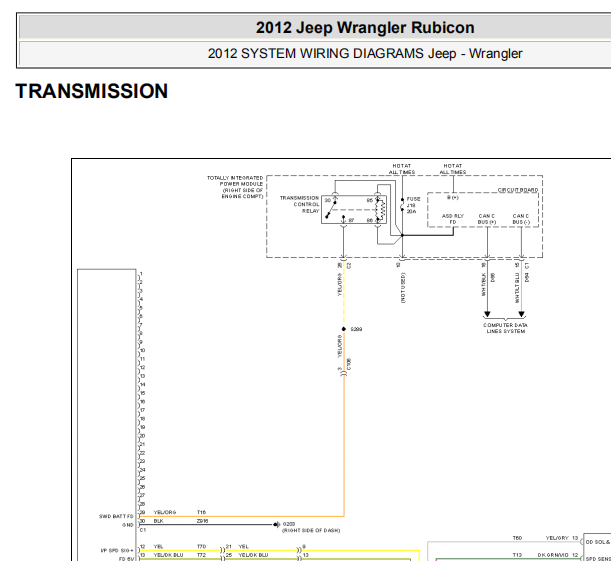Click the 'CAN C BUS (-)' label
Viewport: 611px width, 561px height.
(521, 219)
